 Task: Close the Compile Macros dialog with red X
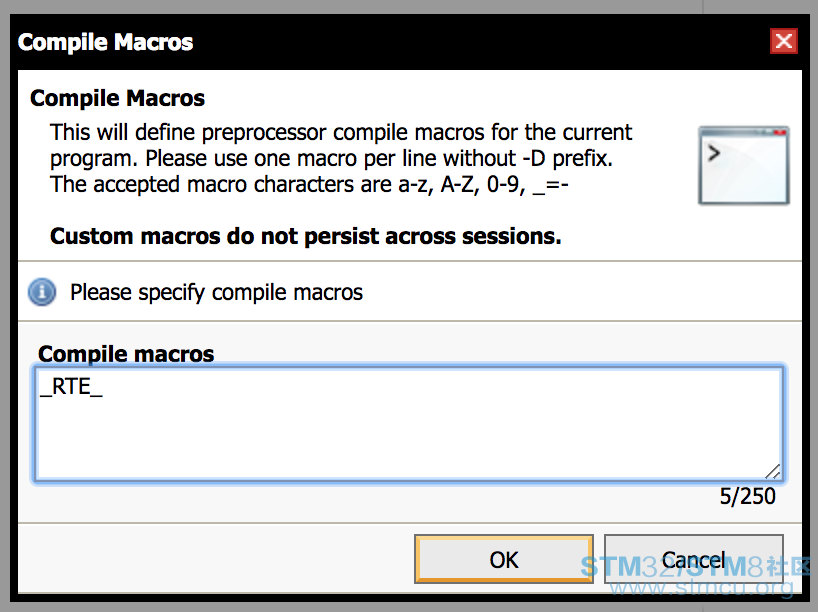[784, 41]
